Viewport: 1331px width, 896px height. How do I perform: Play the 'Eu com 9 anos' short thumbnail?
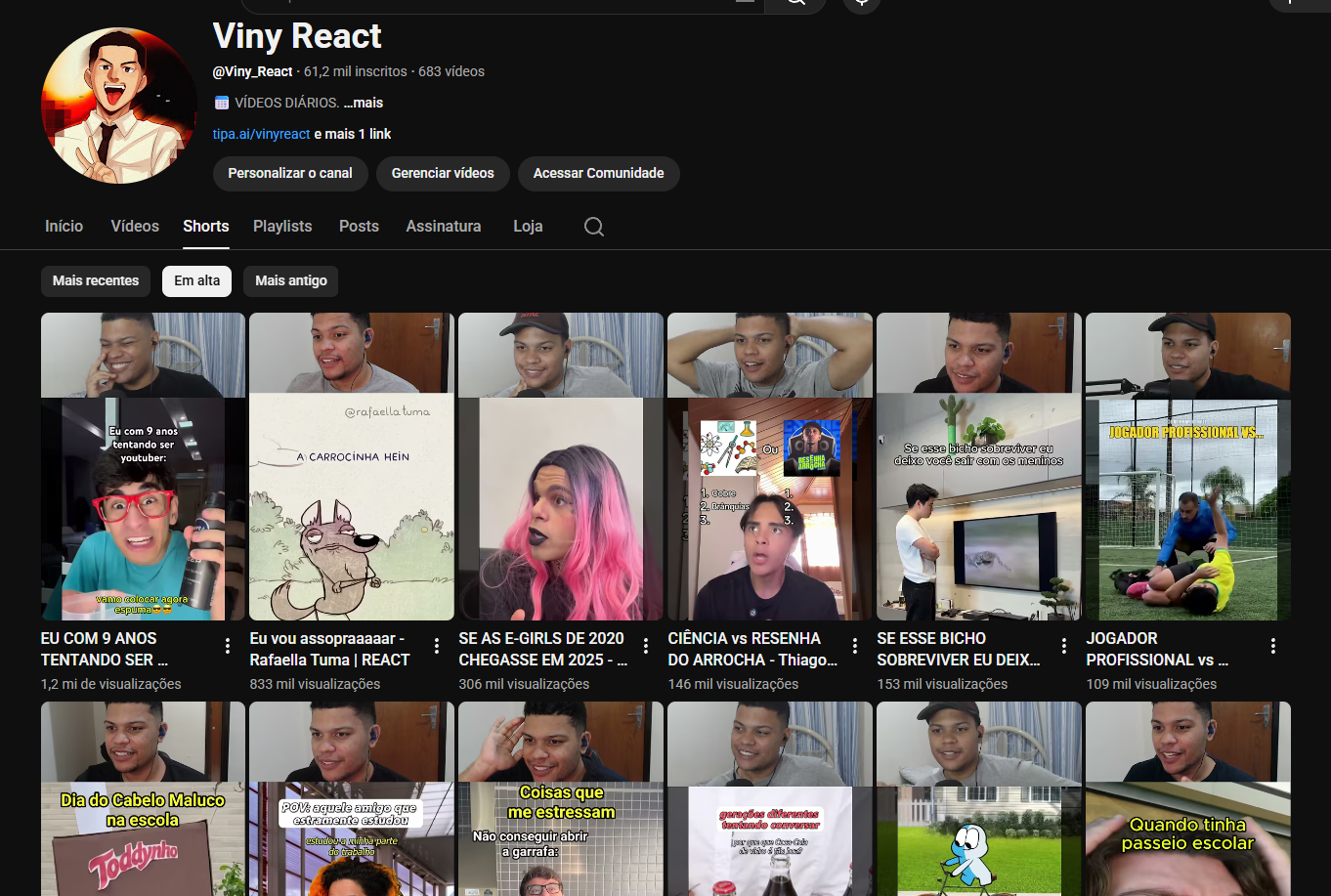click(x=143, y=466)
